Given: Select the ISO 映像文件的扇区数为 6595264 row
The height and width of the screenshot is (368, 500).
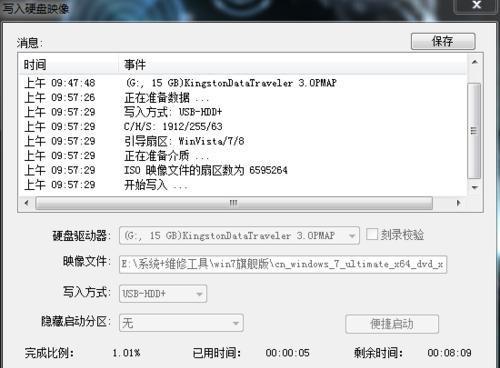Looking at the screenshot, I should click(x=243, y=170).
